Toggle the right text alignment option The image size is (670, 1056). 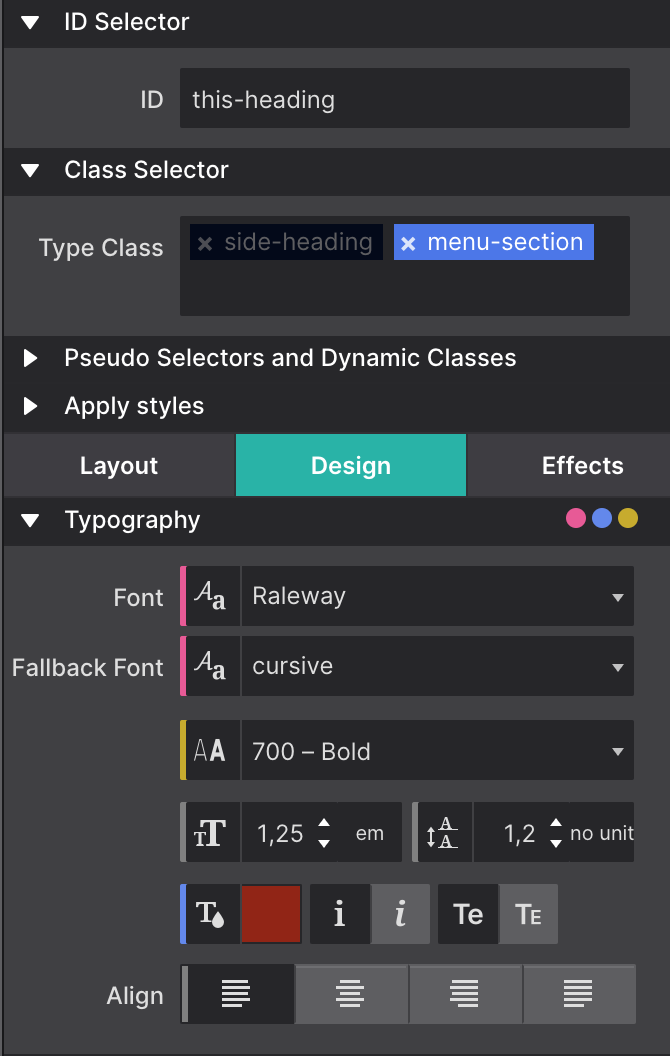click(x=465, y=995)
